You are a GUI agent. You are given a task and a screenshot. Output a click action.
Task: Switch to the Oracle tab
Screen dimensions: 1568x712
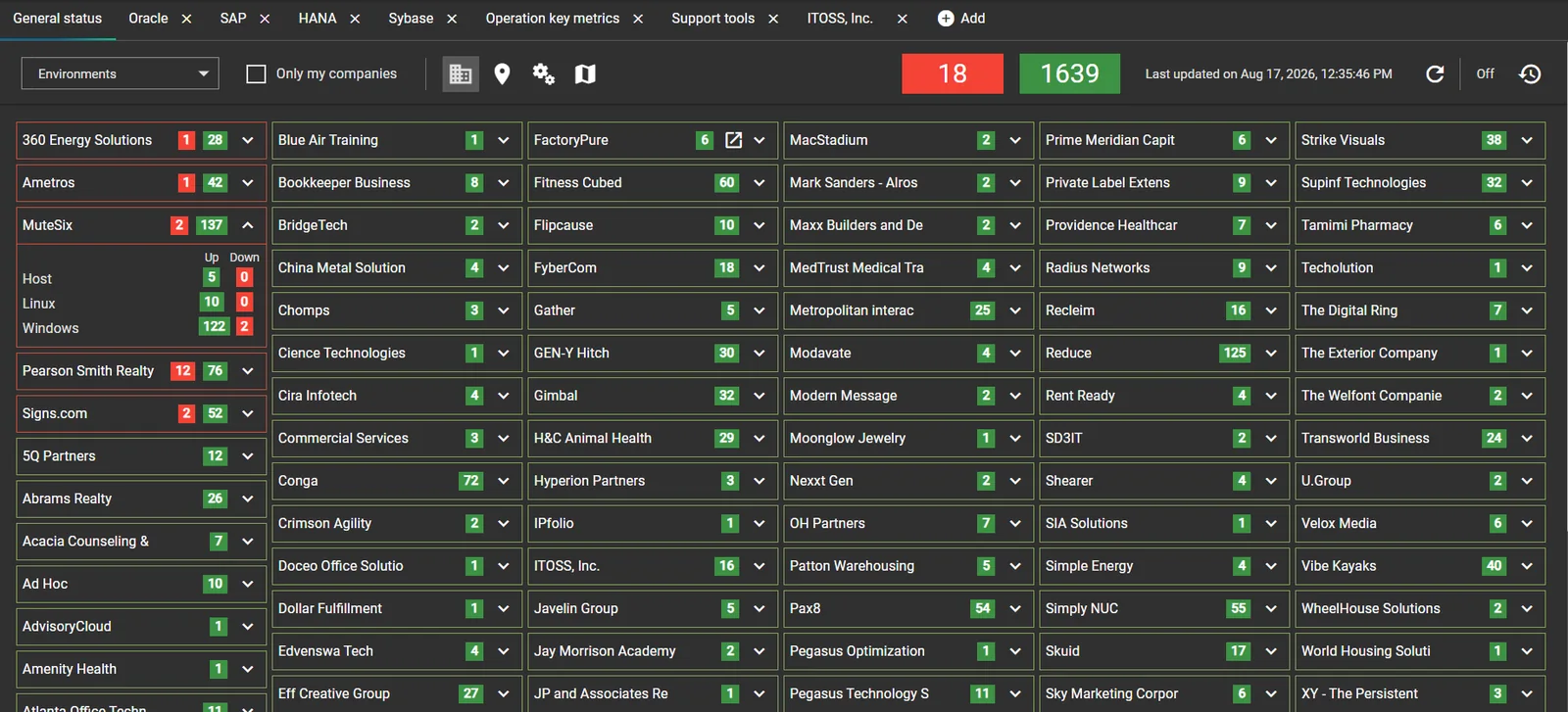(x=148, y=19)
